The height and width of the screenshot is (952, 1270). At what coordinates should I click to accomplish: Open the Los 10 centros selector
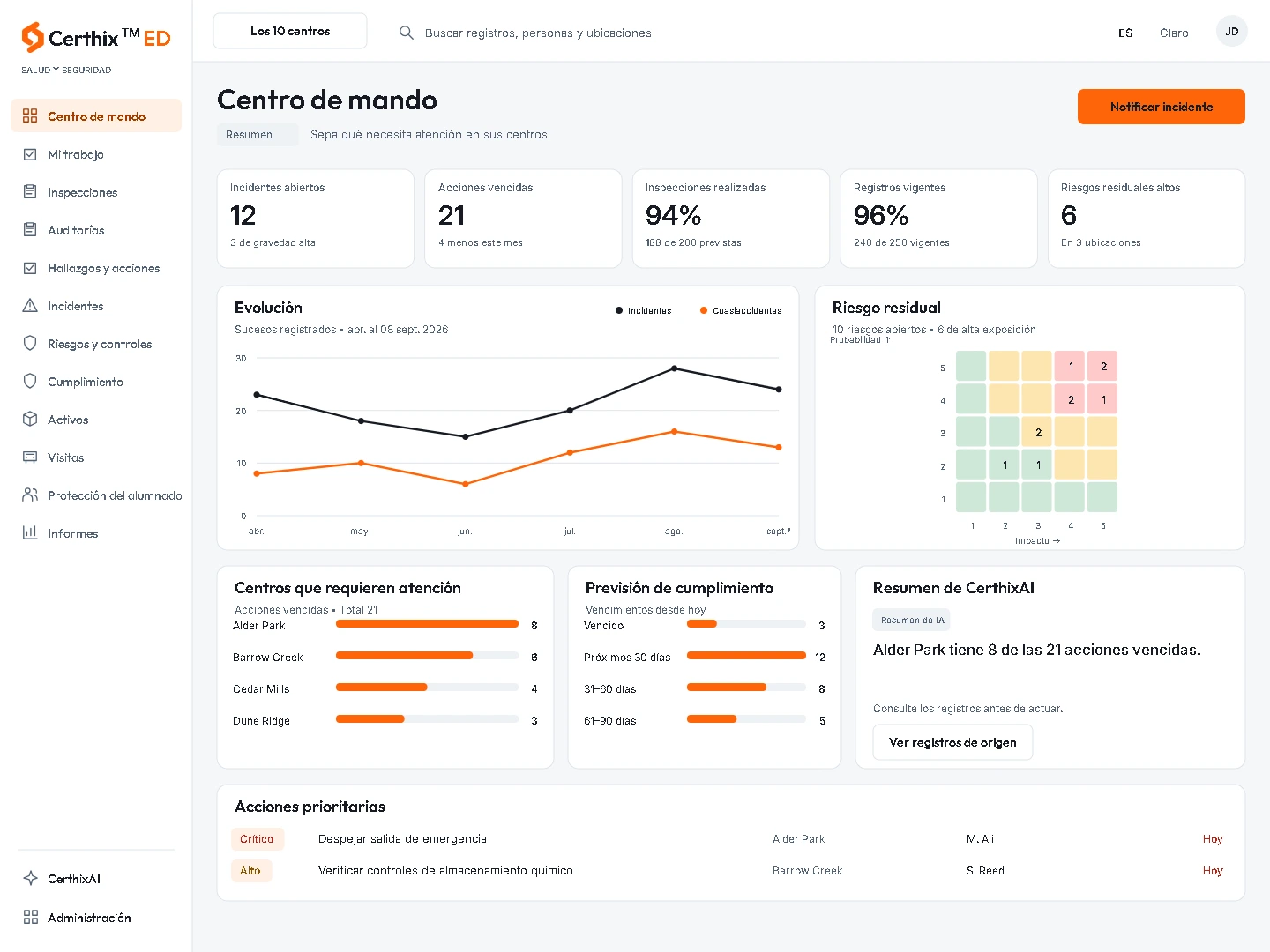[290, 31]
